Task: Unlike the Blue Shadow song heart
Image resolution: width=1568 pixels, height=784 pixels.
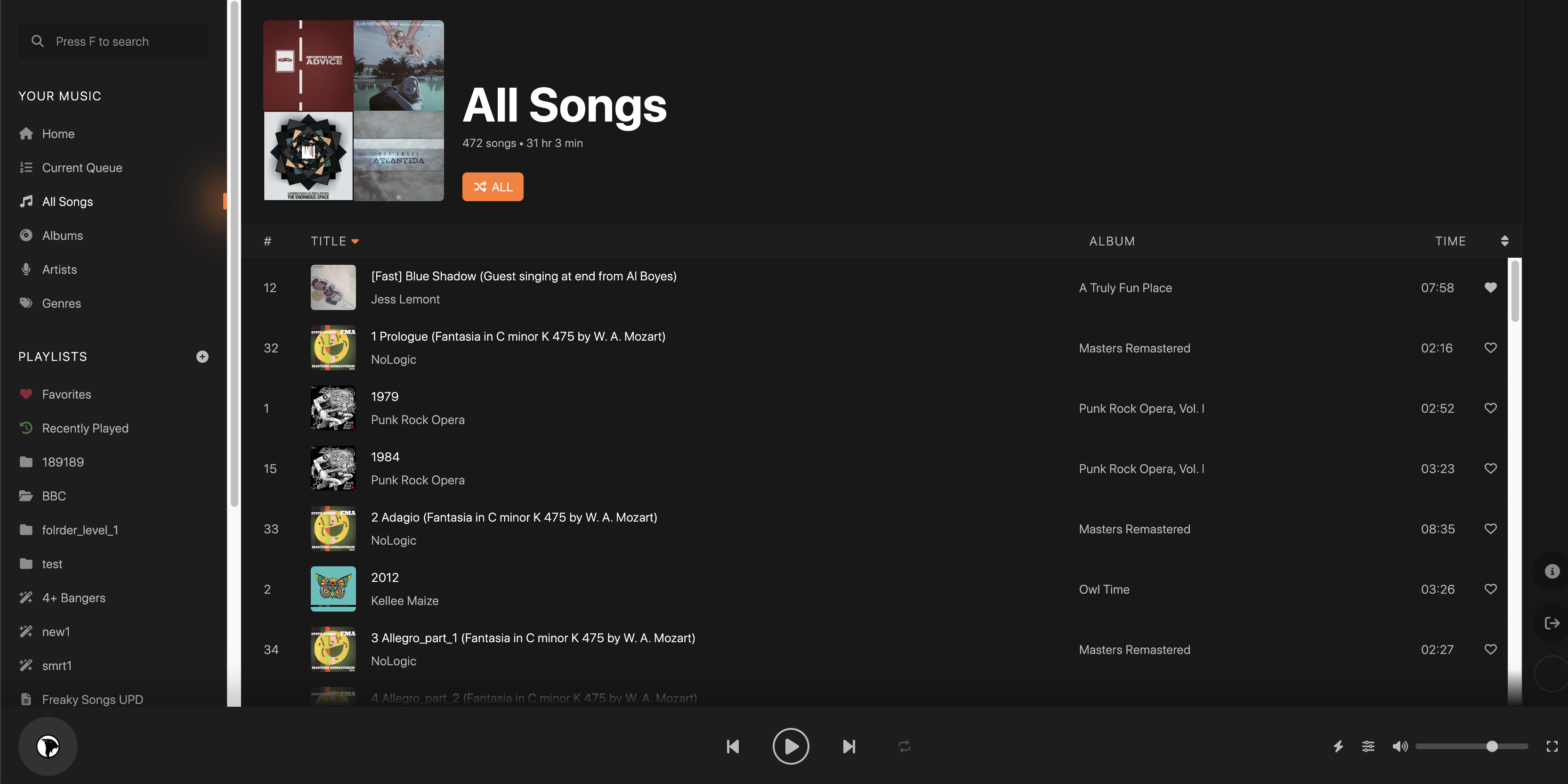Action: (1490, 287)
